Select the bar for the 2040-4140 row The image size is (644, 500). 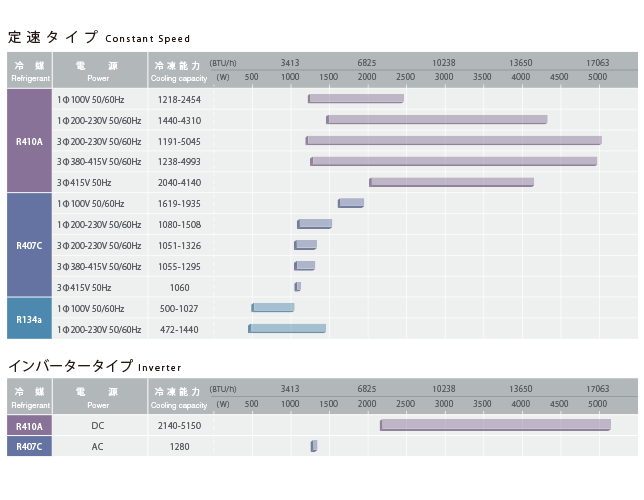click(x=451, y=182)
